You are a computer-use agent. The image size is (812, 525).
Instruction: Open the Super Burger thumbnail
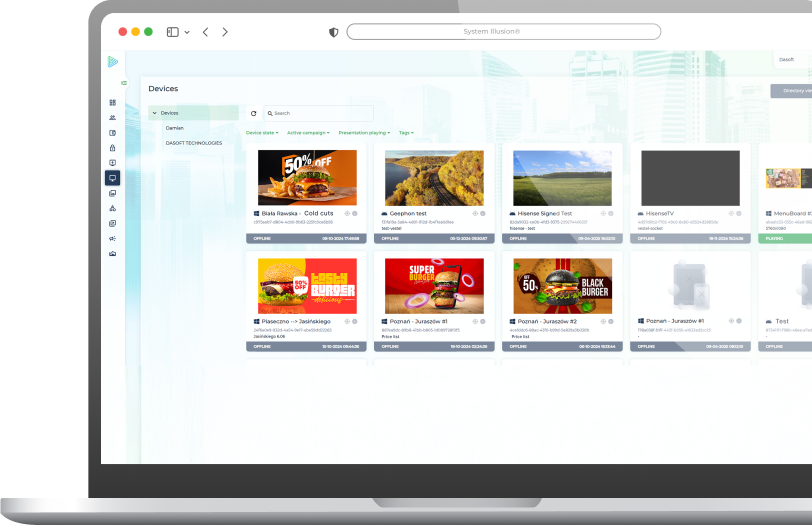click(434, 286)
